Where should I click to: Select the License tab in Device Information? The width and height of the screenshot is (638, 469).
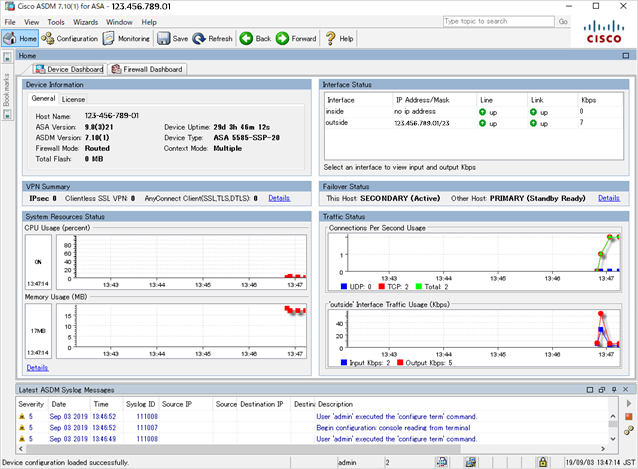coord(73,99)
